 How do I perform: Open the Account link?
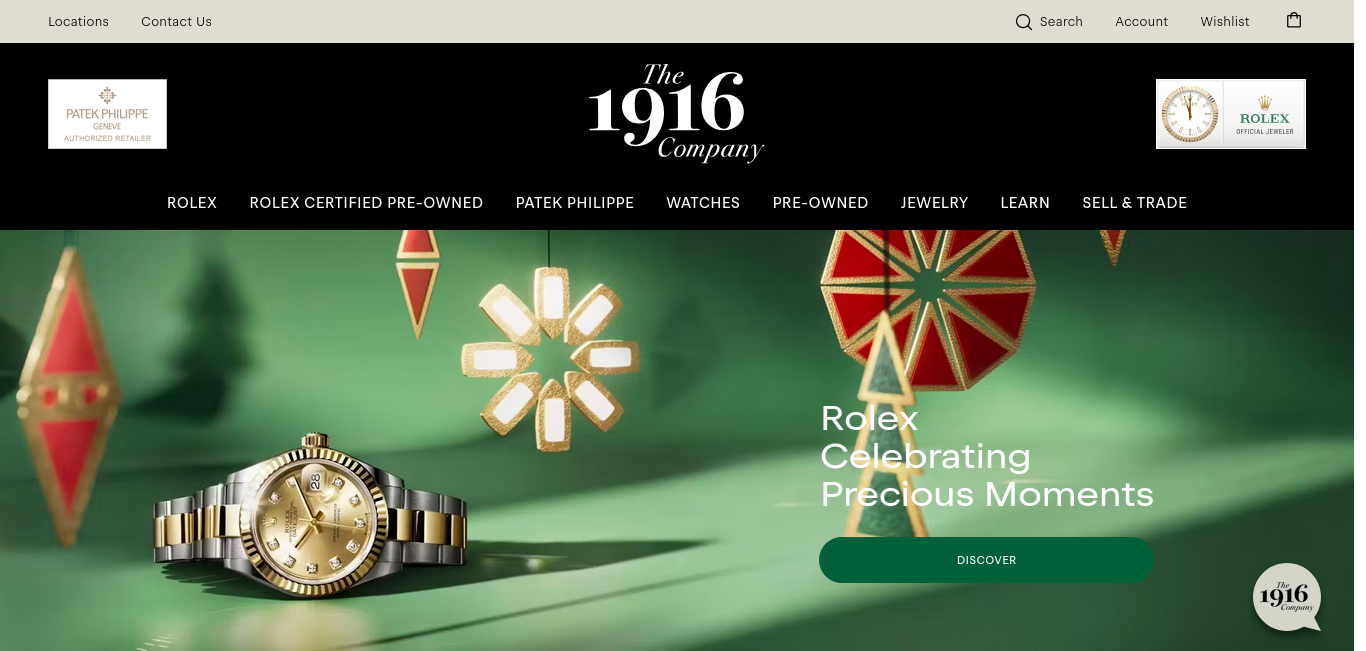(x=1141, y=22)
